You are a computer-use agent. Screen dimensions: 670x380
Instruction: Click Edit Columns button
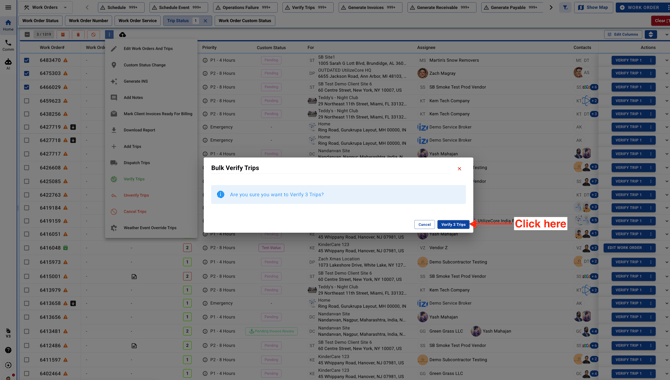click(623, 34)
